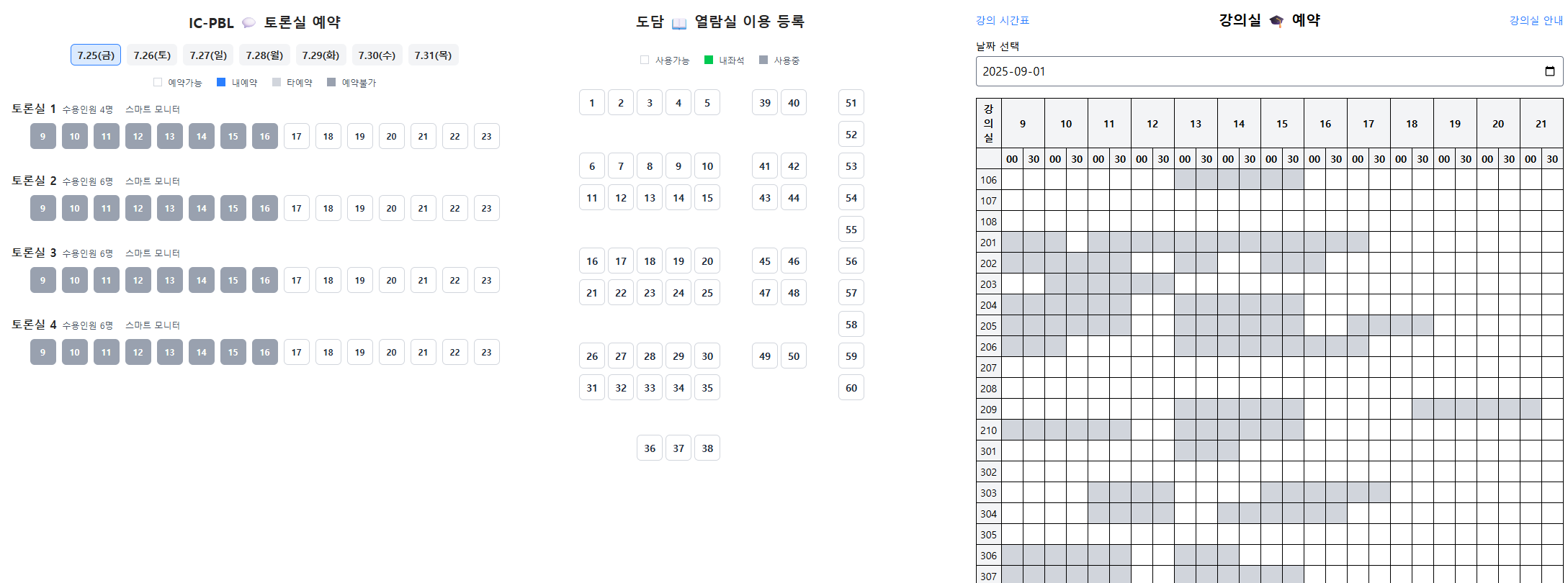The image size is (1568, 583).
Task: Switch to the 7.31(목) date tab
Action: (433, 55)
